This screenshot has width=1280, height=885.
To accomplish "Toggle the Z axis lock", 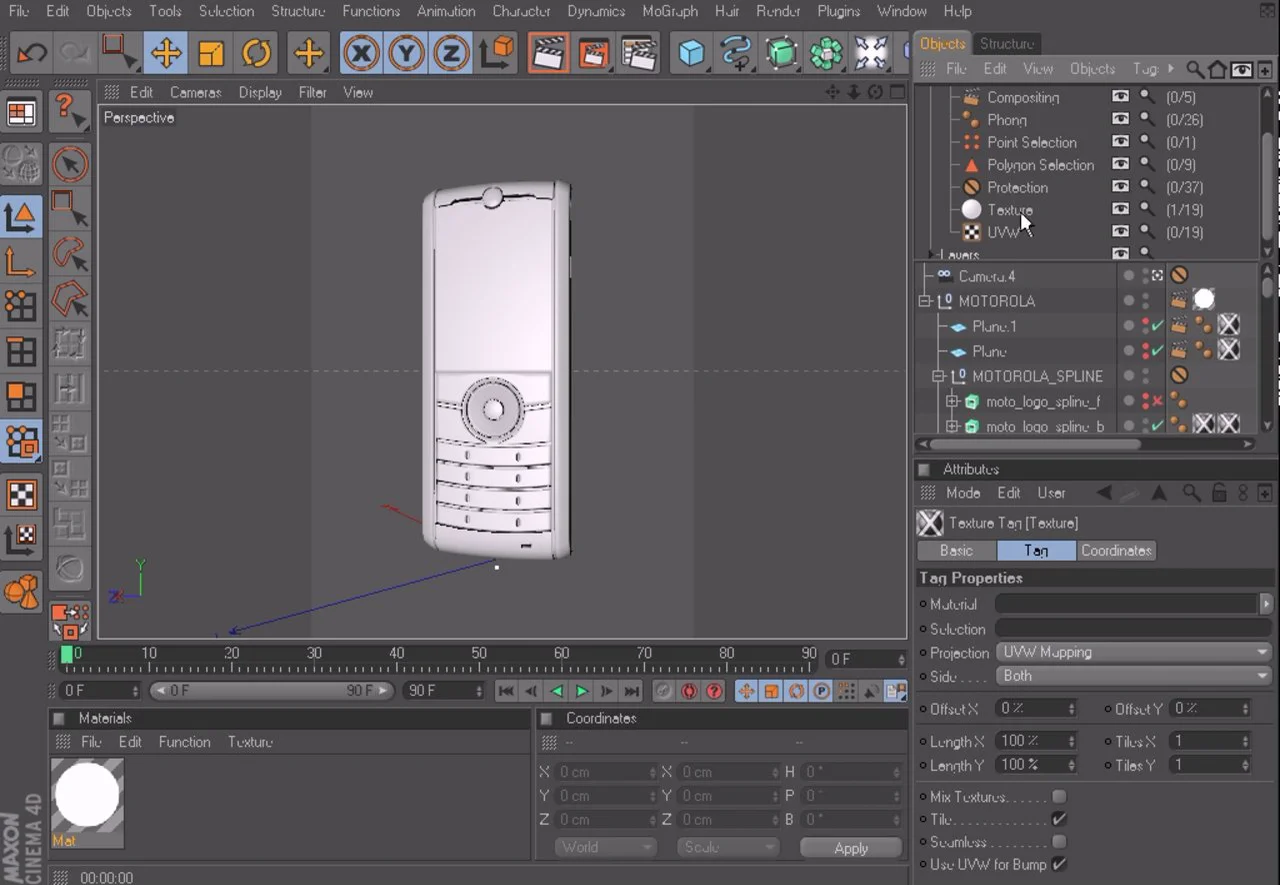I will tap(451, 52).
